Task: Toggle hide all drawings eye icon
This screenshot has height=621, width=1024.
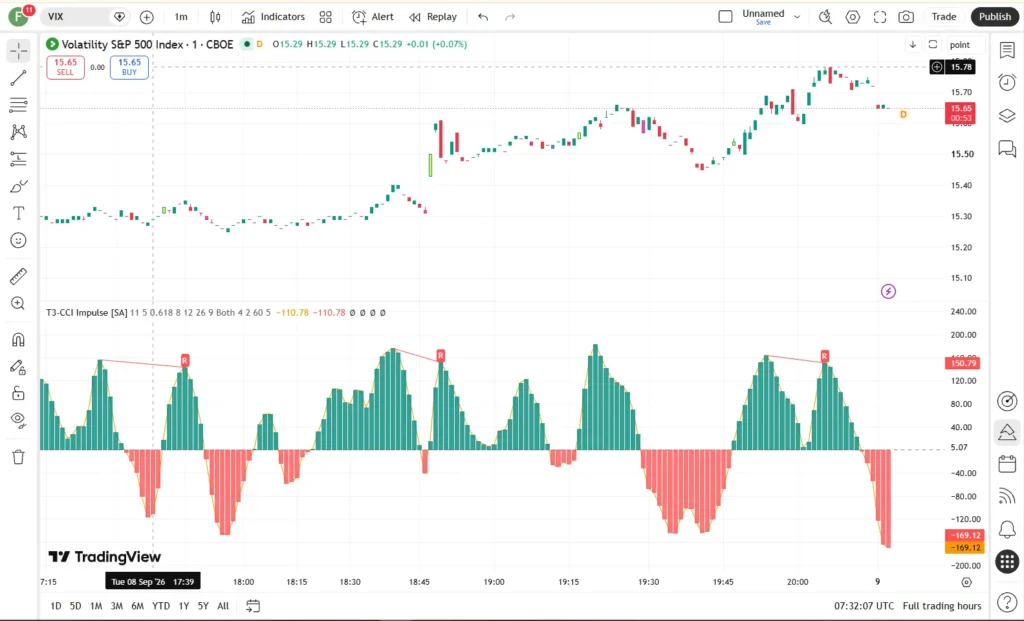Action: pos(18,419)
